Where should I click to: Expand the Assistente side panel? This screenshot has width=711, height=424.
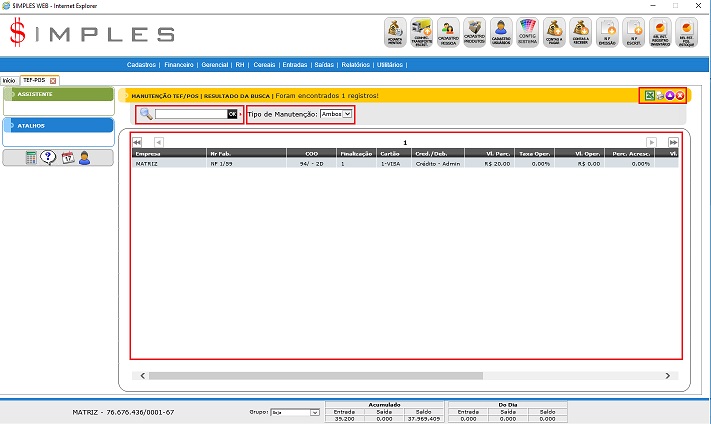pos(58,94)
